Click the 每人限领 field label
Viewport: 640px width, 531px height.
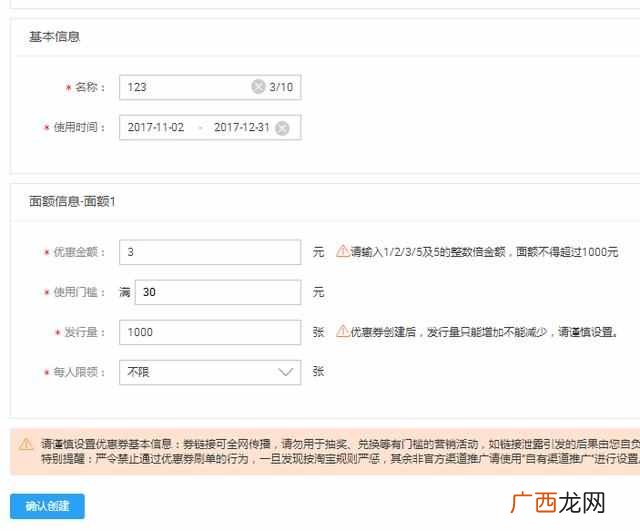tap(79, 372)
